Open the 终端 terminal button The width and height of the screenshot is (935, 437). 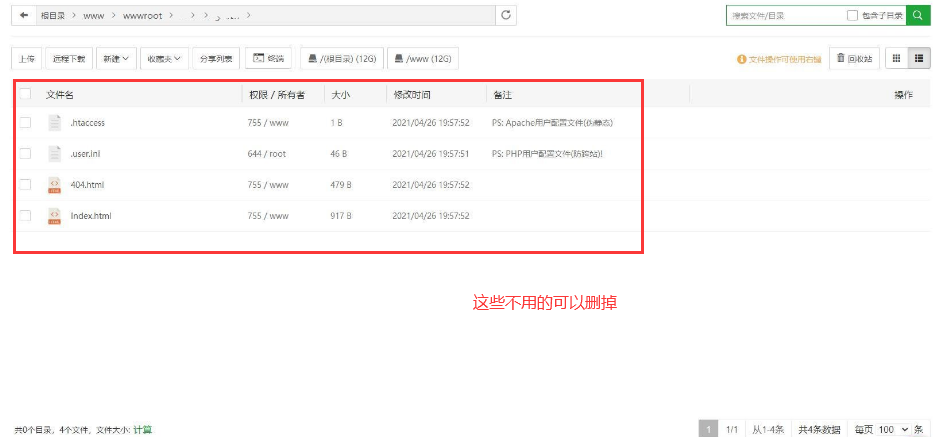click(268, 58)
